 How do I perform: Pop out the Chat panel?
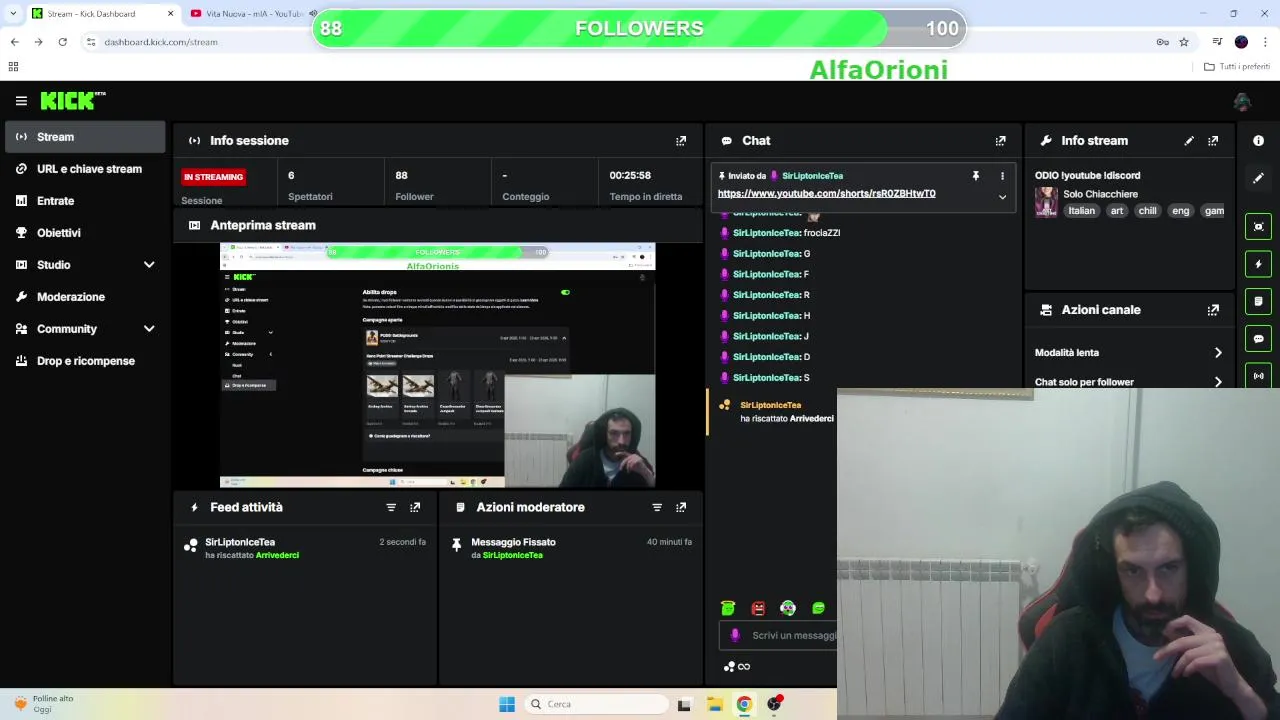click(1000, 141)
